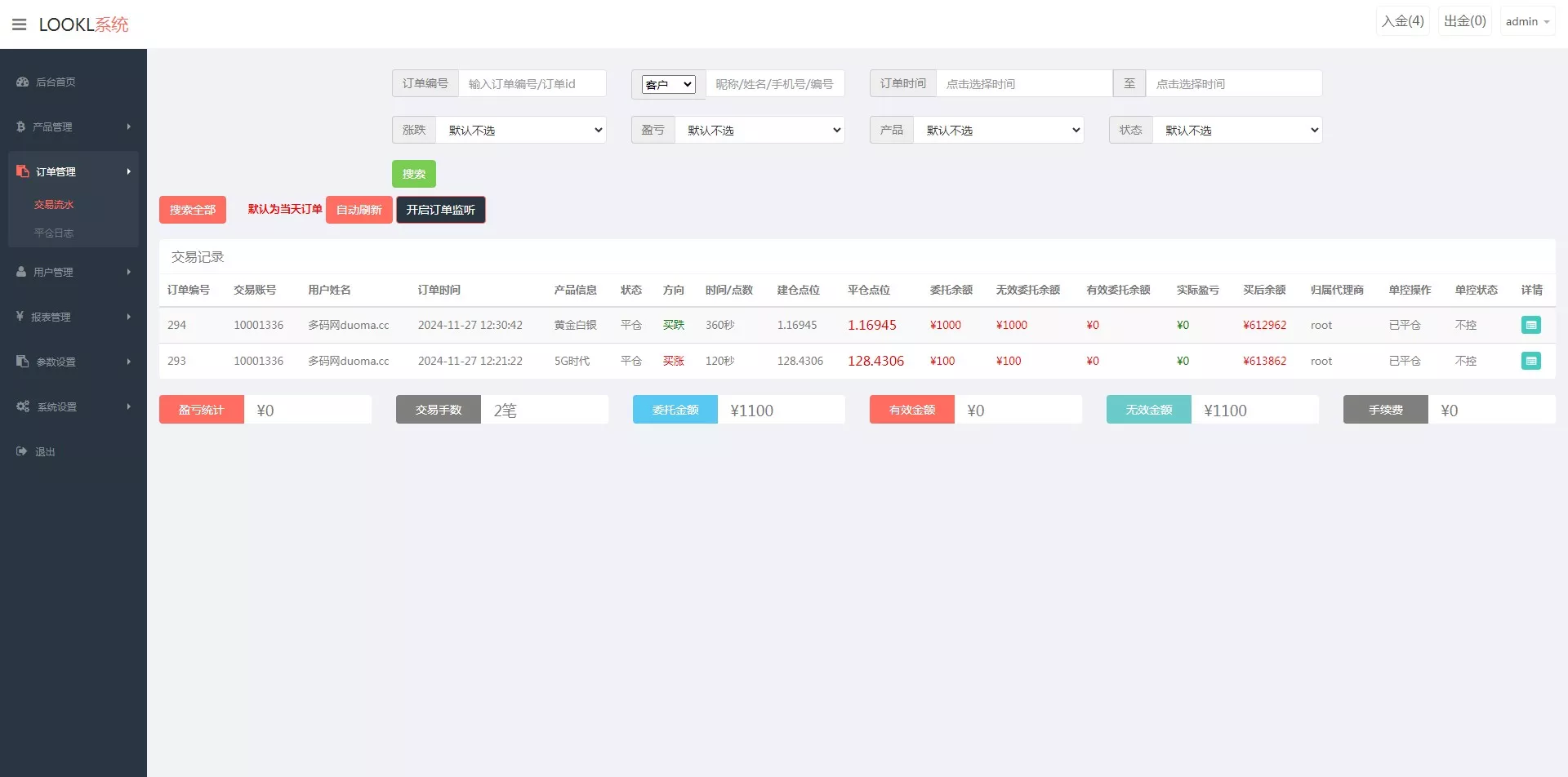Open detail icon for order 294
Image resolution: width=1568 pixels, height=777 pixels.
point(1531,324)
